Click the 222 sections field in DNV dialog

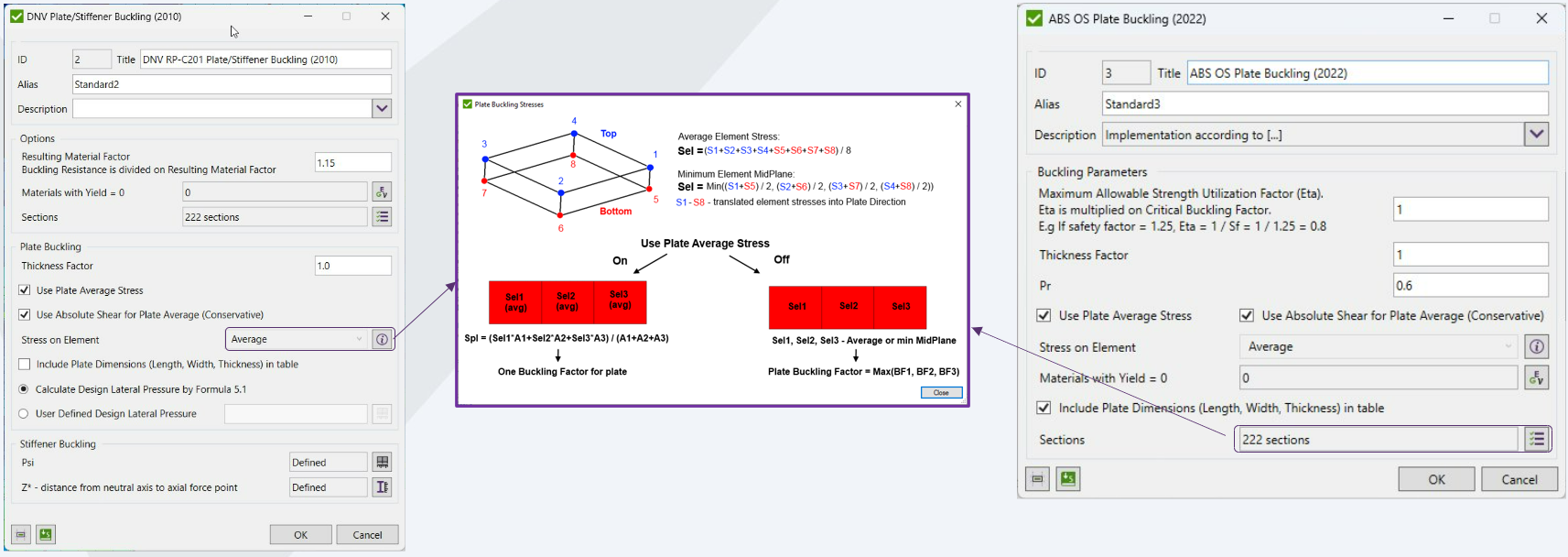[275, 217]
